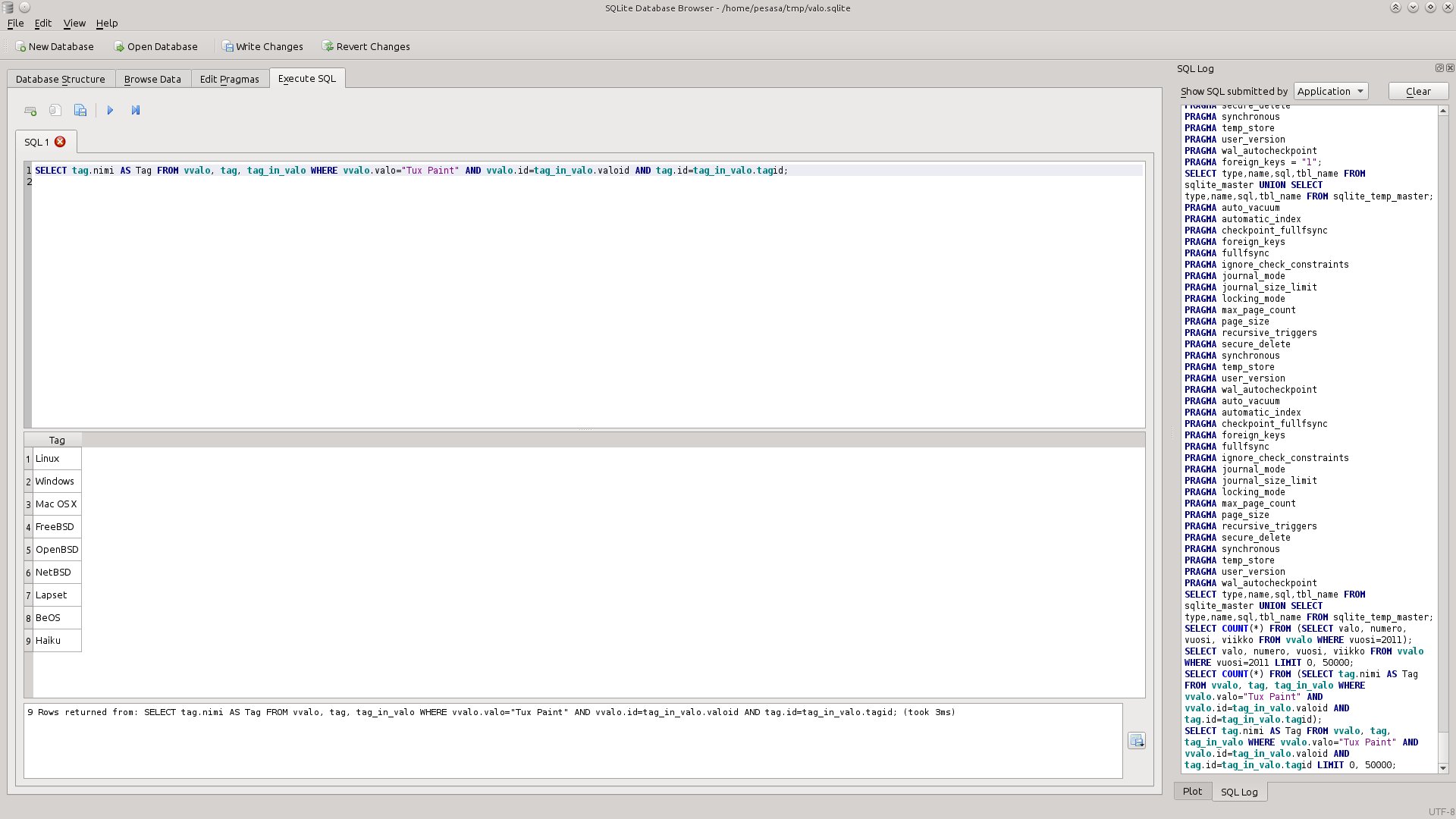Add a new SQL tab with the open tab icon

(x=30, y=111)
